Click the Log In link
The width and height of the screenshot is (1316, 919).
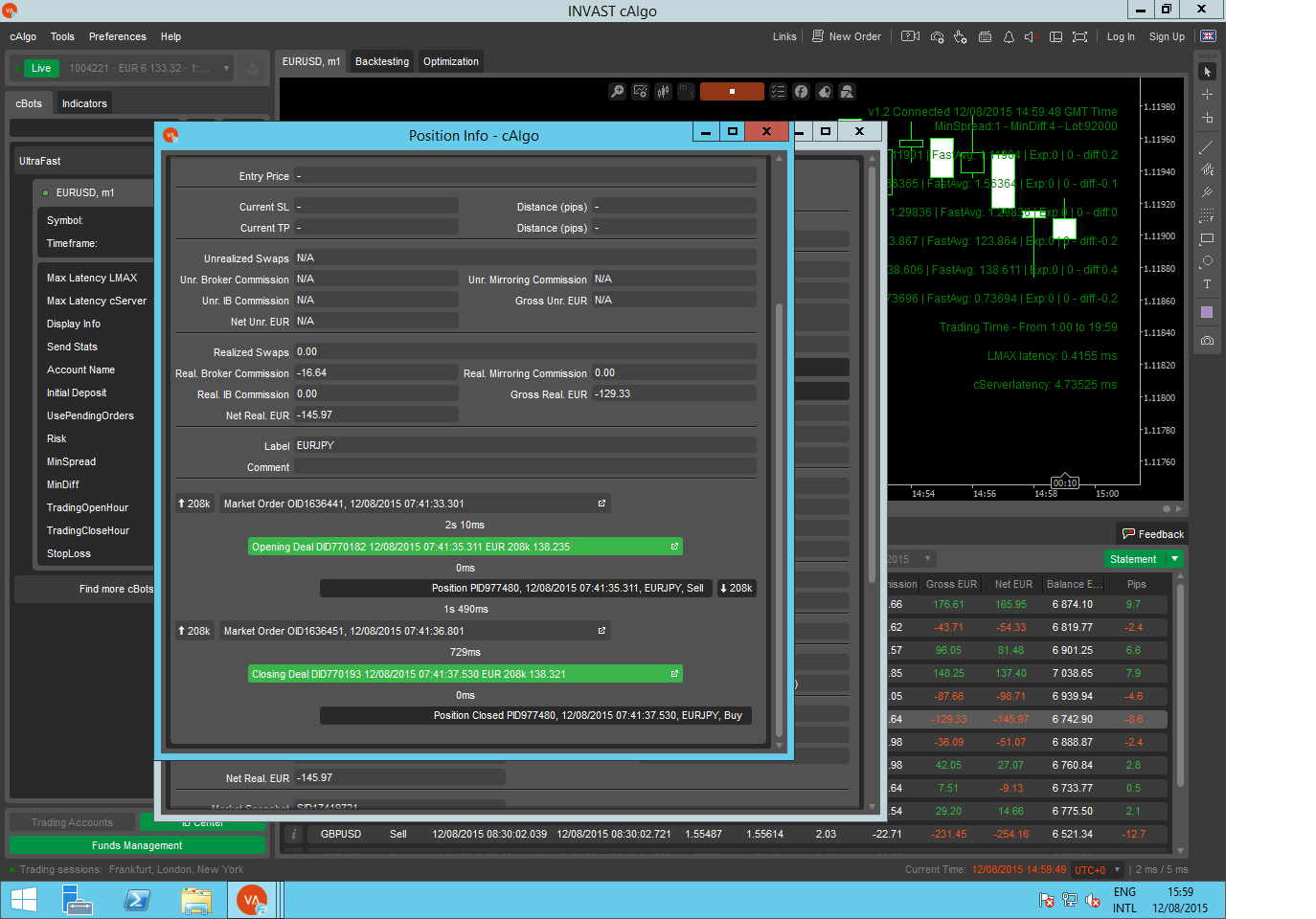coord(1121,36)
